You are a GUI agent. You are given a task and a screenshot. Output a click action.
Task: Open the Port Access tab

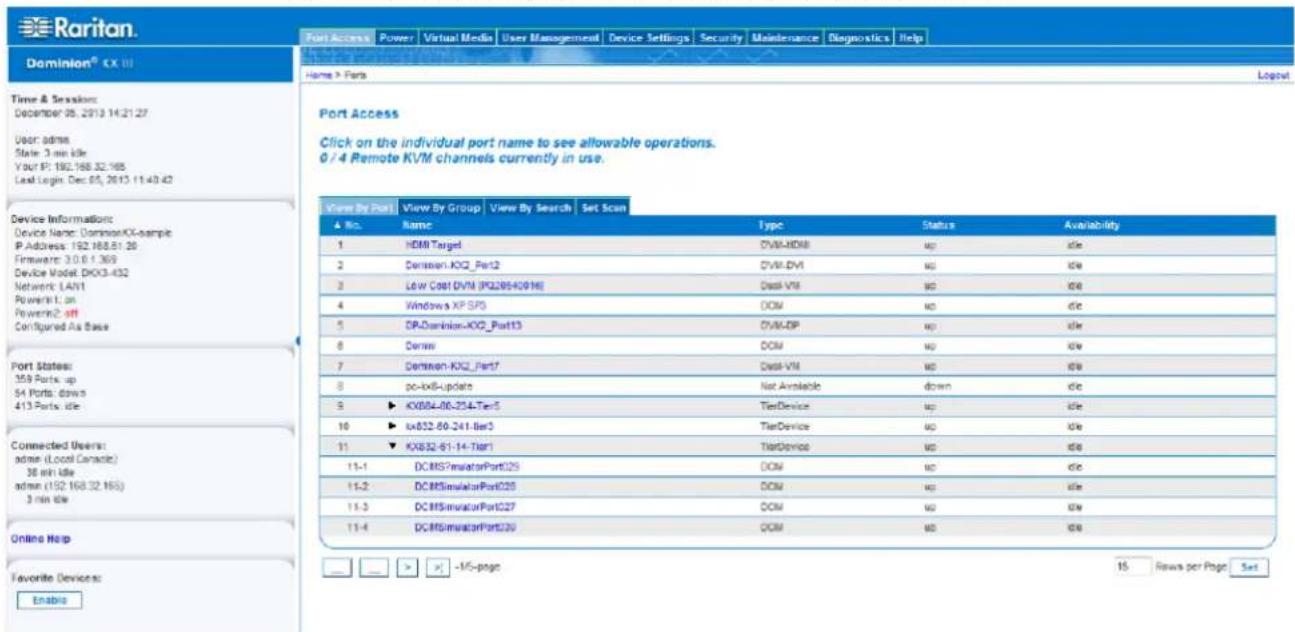(x=337, y=37)
